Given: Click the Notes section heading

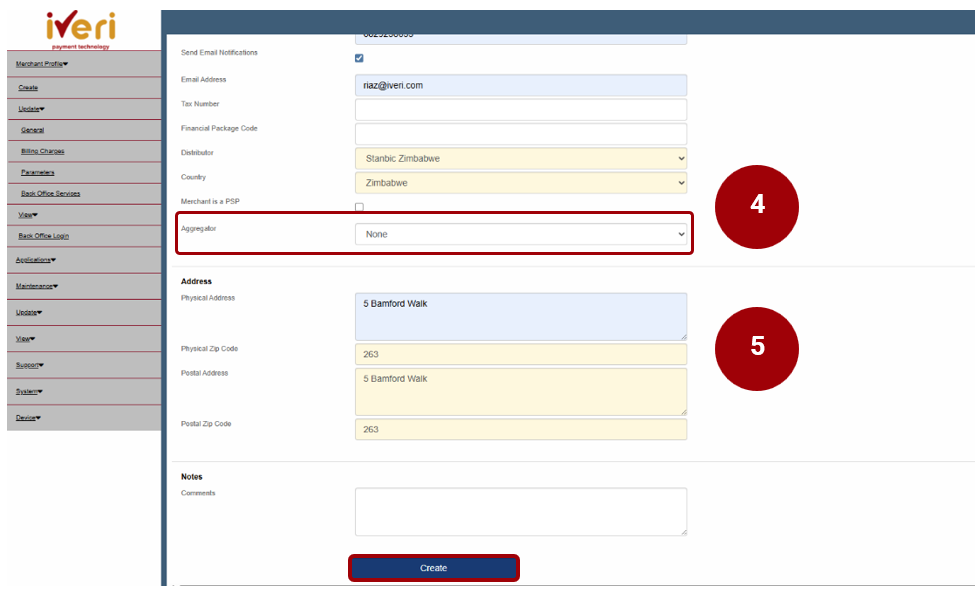Looking at the screenshot, I should pyautogui.click(x=191, y=477).
